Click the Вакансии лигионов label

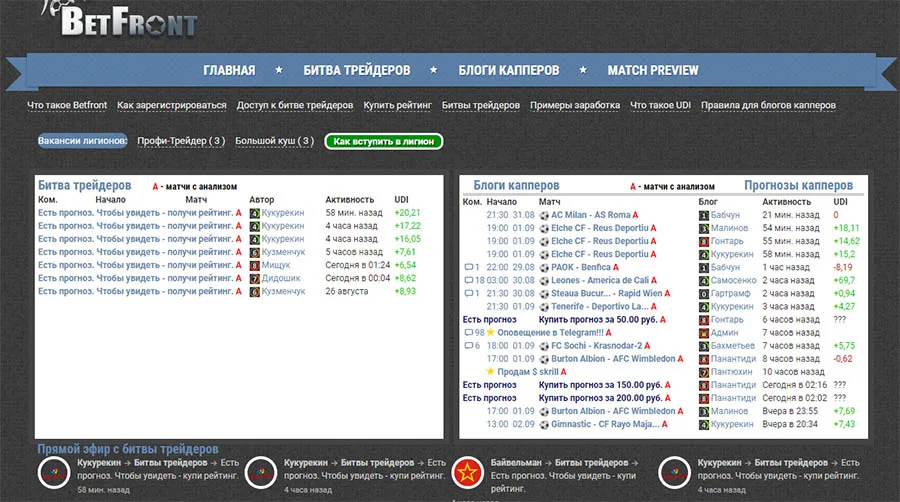point(83,141)
